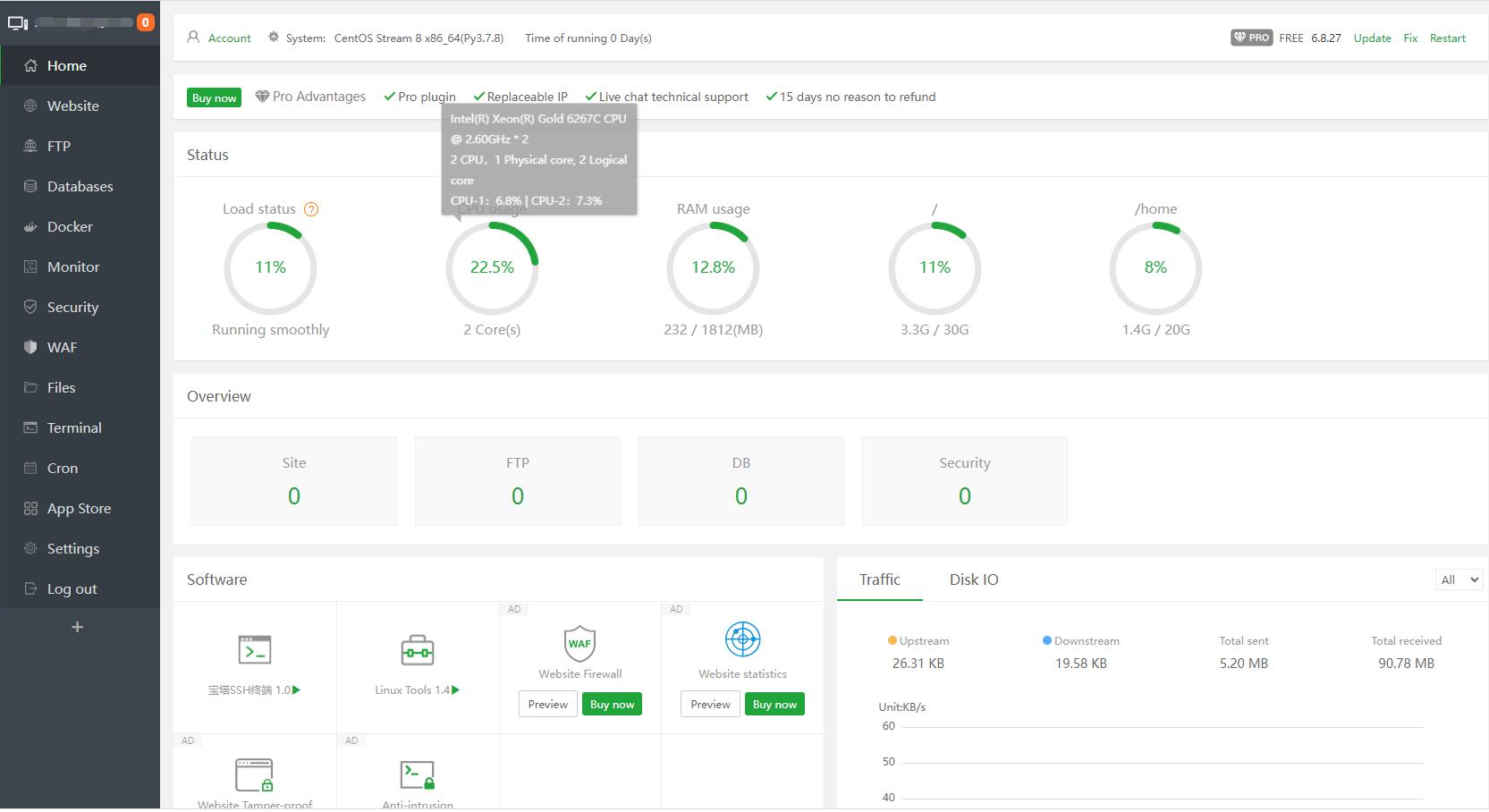Select Monitor in the sidebar
1489x812 pixels.
pyautogui.click(x=80, y=266)
